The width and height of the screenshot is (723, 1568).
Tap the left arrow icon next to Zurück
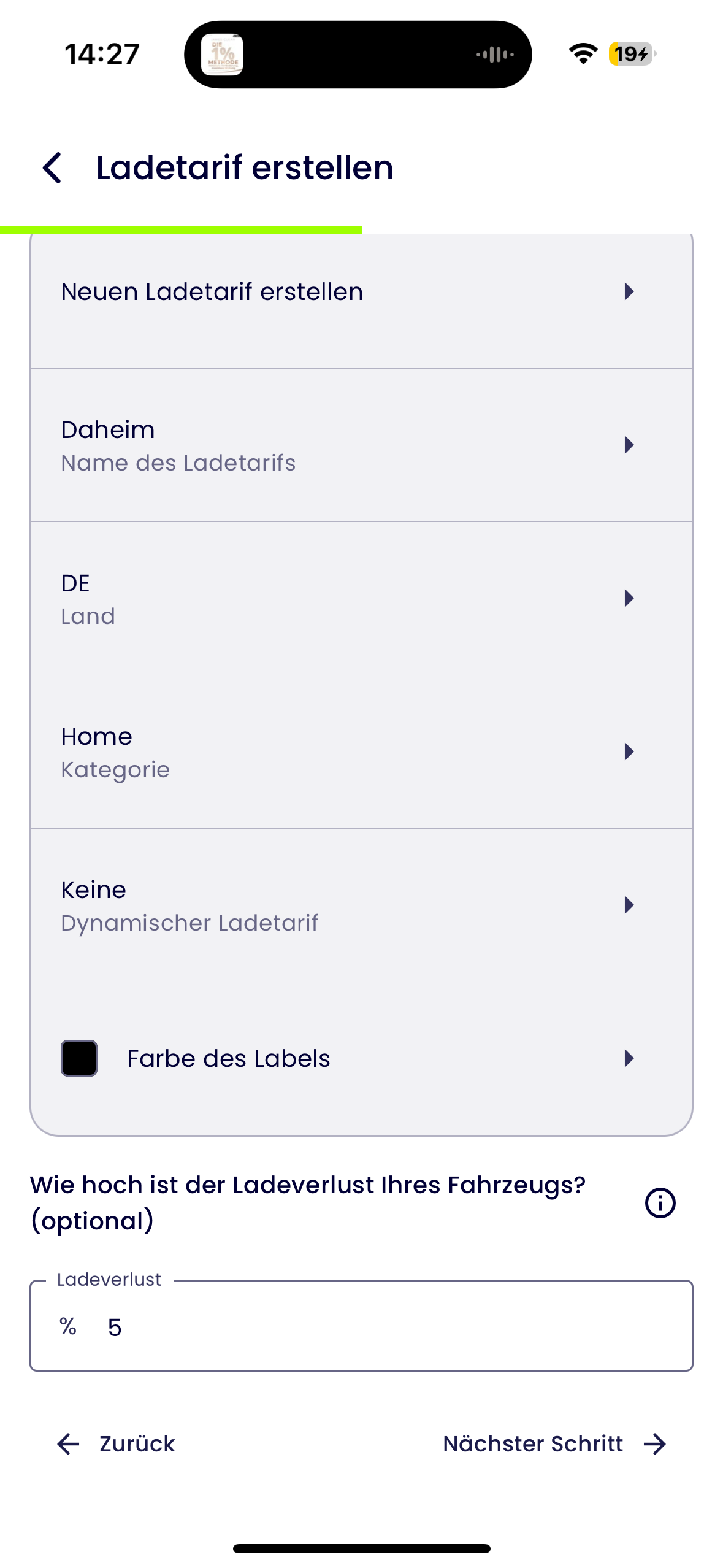[68, 1444]
